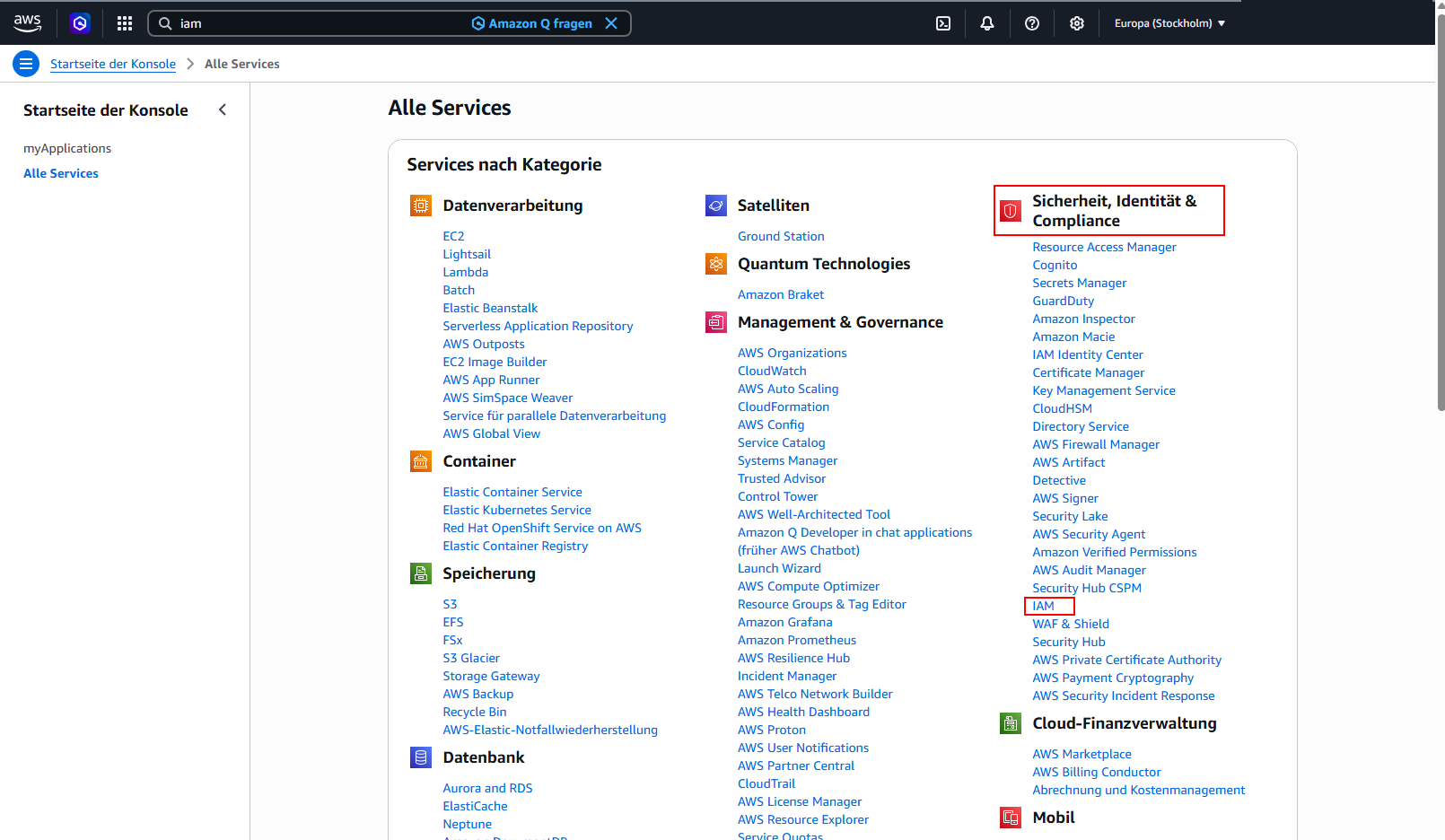This screenshot has width=1445, height=840.
Task: Open the AWS Marketplace link
Action: (1082, 754)
